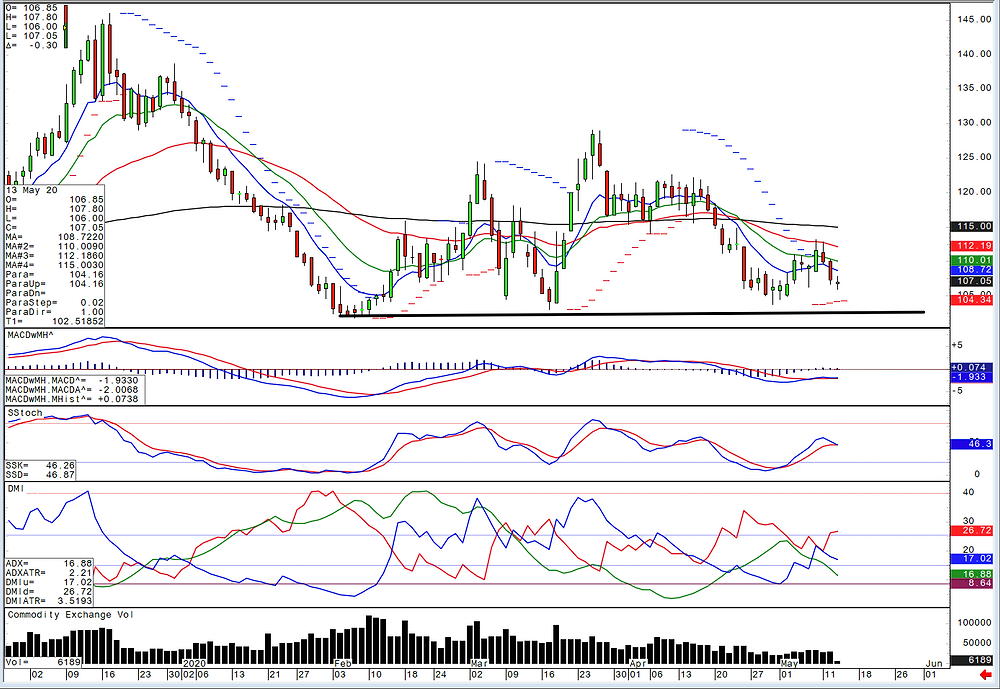
Task: Select the red 104.34 parabolic price tag
Action: pyautogui.click(x=972, y=299)
